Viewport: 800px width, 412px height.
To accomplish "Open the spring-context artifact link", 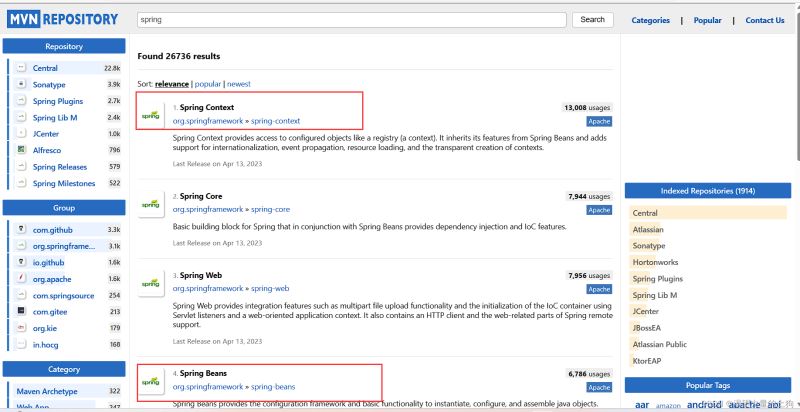I will tap(276, 121).
